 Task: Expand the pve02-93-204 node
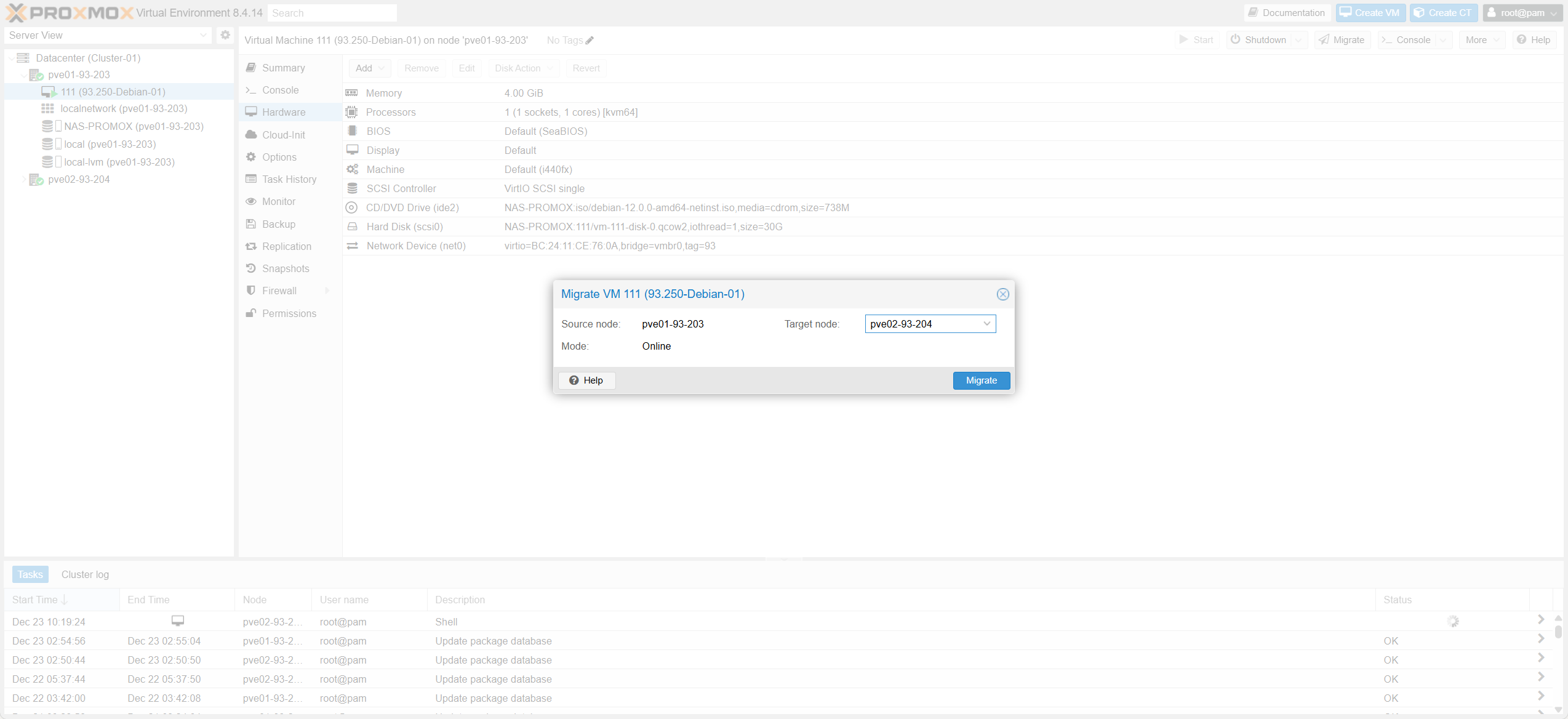click(x=24, y=179)
